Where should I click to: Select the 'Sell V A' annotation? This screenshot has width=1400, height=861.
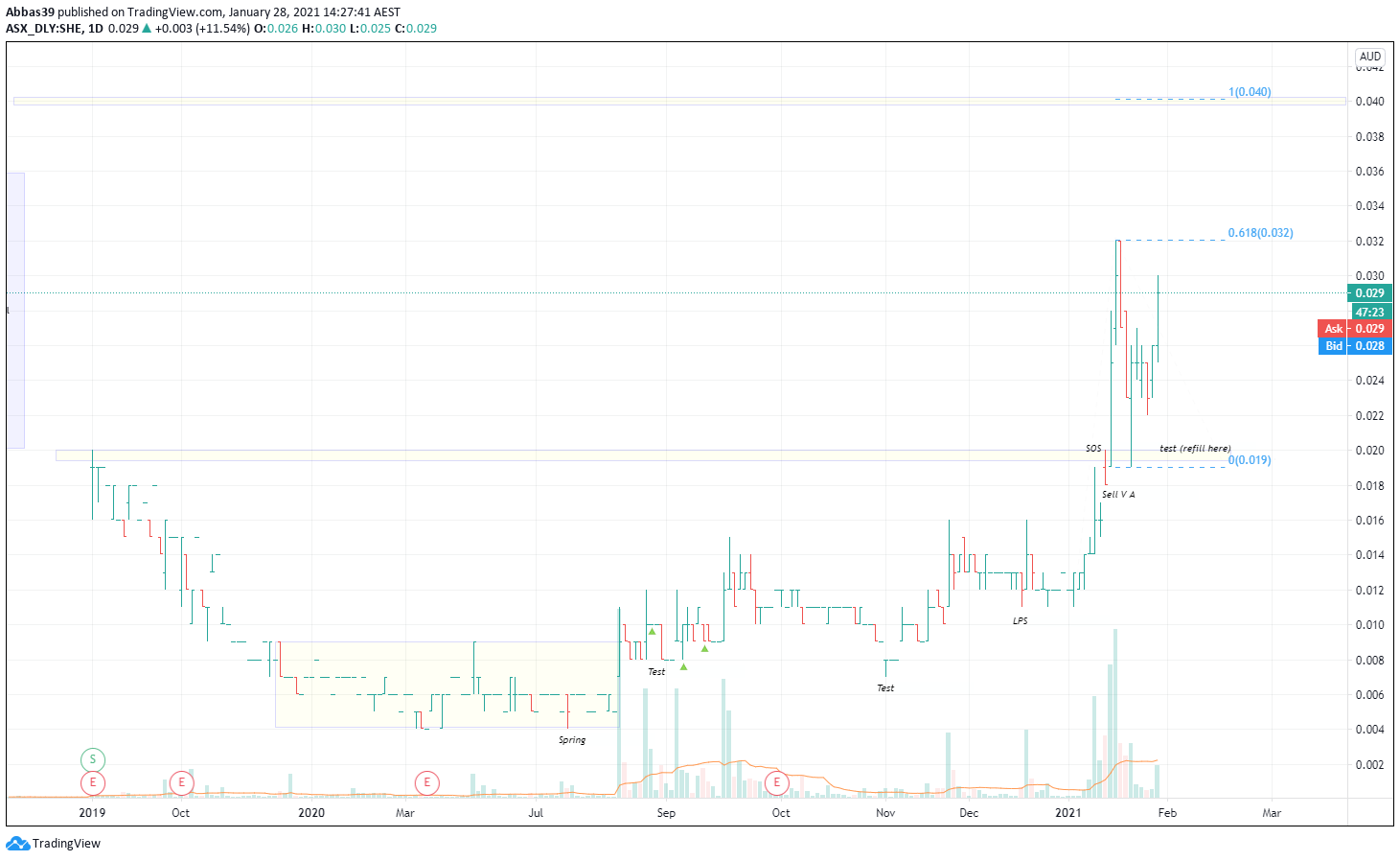coord(1118,495)
